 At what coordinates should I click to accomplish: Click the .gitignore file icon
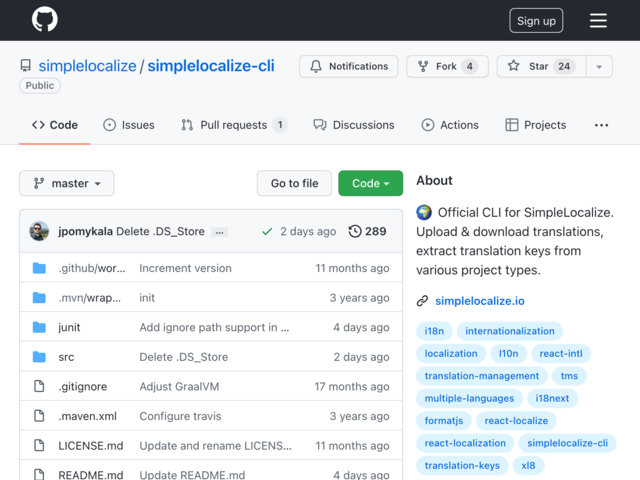(x=39, y=386)
